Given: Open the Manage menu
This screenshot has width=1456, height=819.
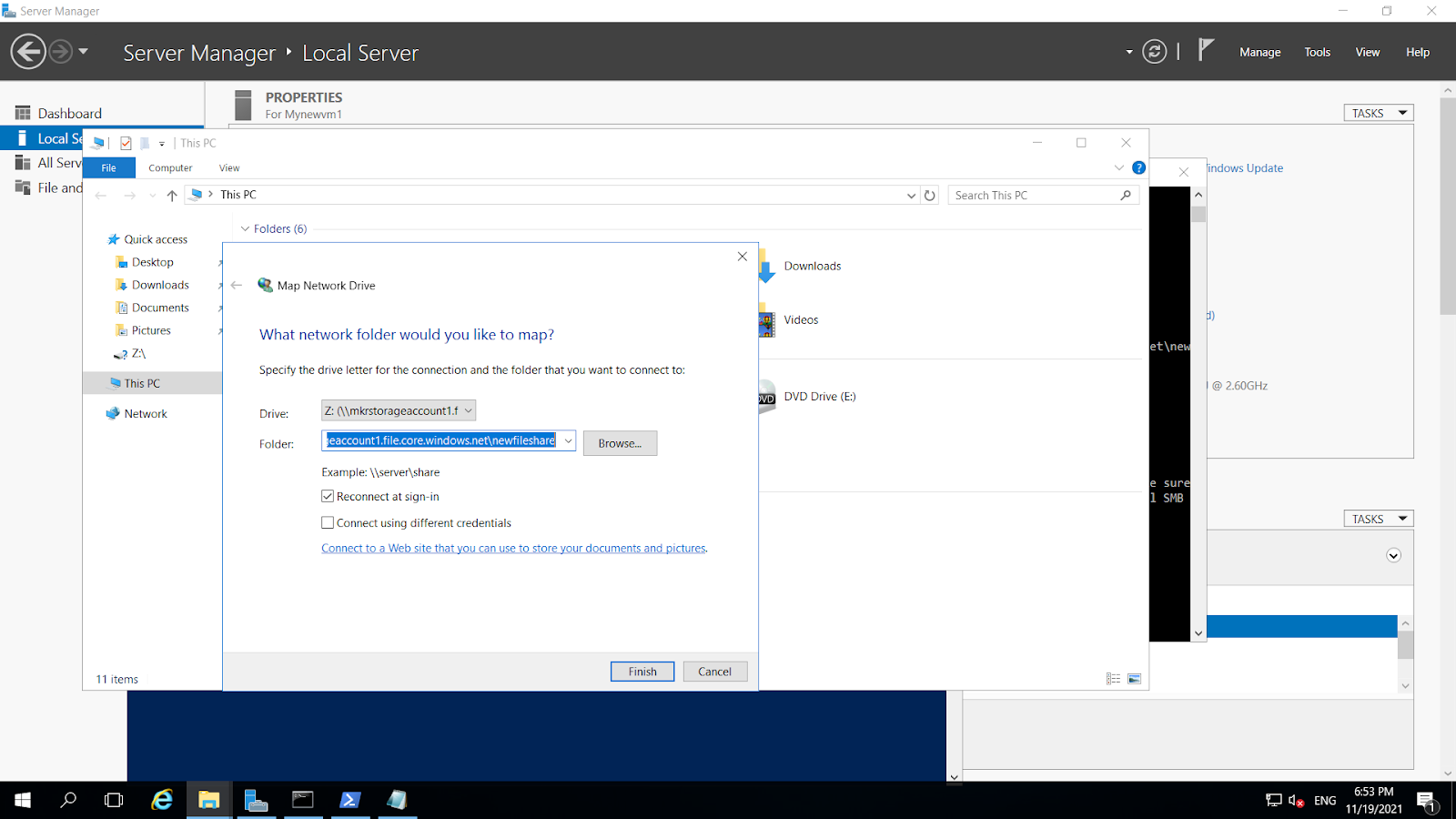Looking at the screenshot, I should (1259, 53).
